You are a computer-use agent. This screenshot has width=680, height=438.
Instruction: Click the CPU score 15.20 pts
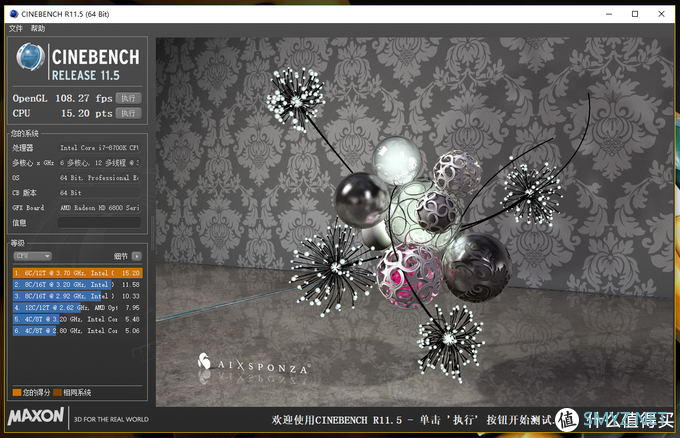(86, 113)
